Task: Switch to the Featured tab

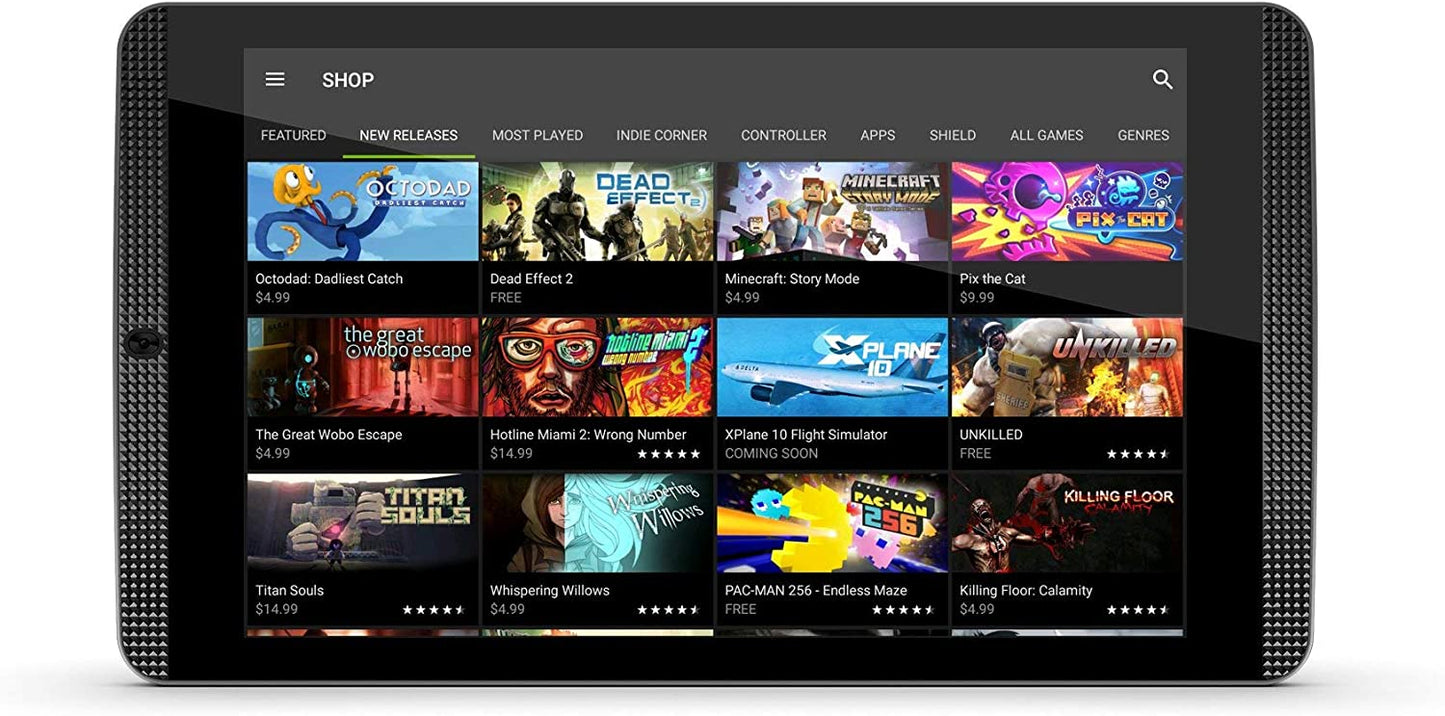Action: 293,135
